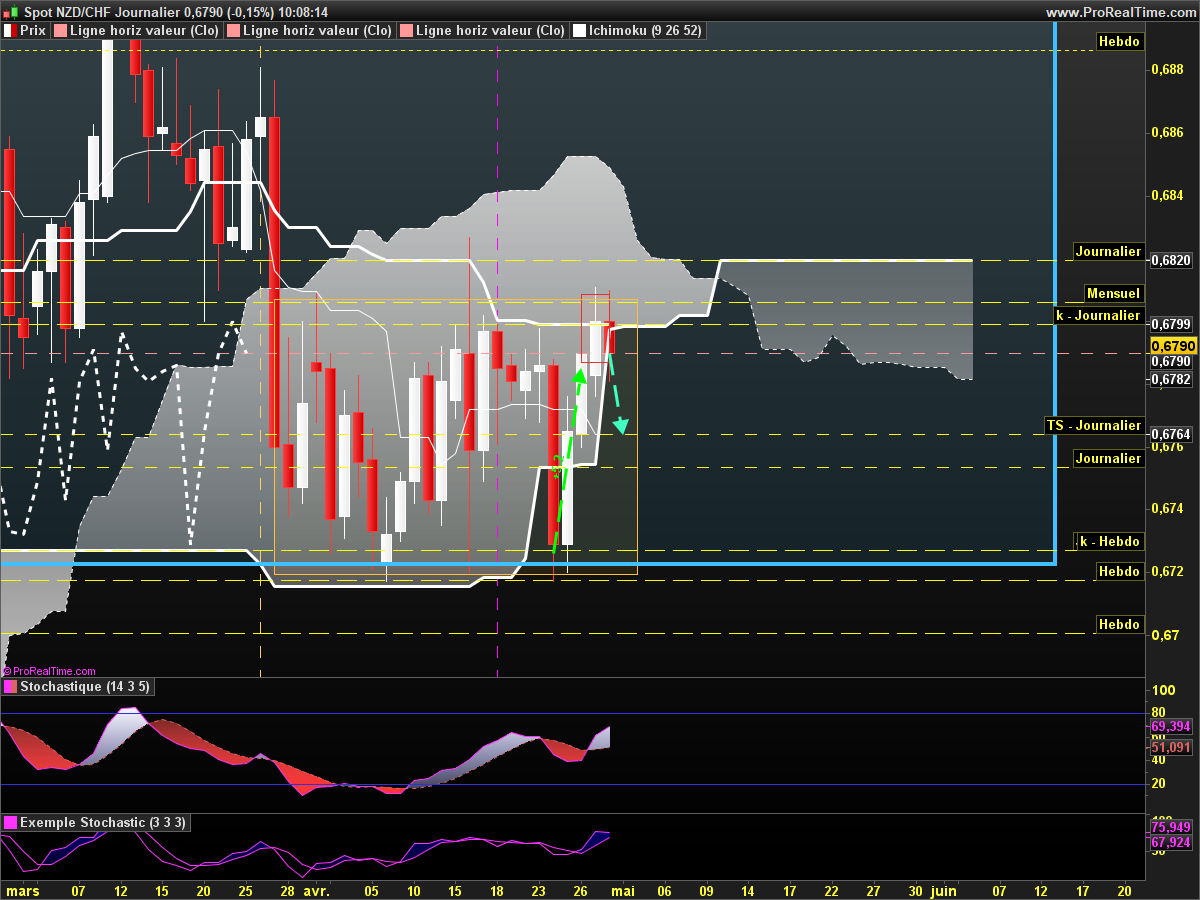Click the yellow-highlighted 0,6790 current price tag

[1171, 346]
